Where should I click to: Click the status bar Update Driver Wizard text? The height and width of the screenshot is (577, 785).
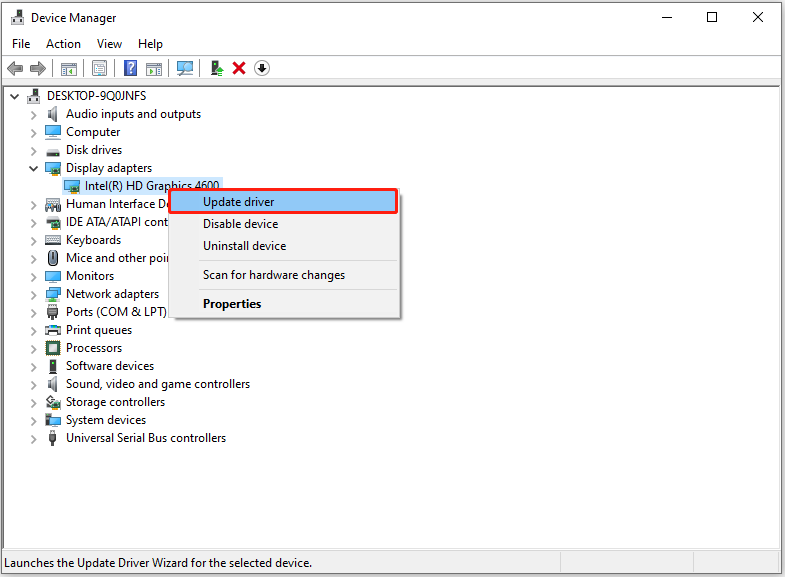click(158, 563)
